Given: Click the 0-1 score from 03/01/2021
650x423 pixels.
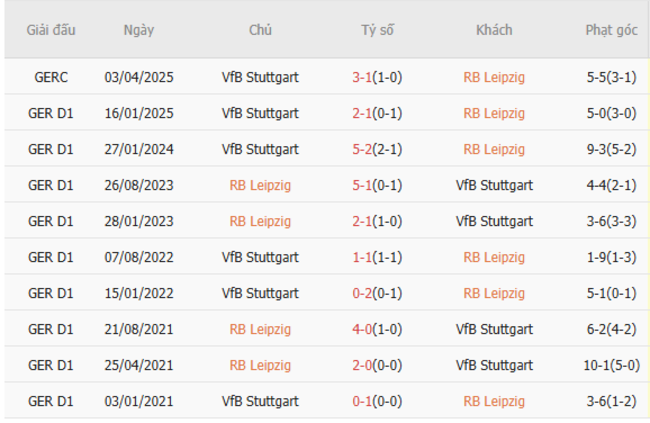Looking at the screenshot, I should click(365, 401).
